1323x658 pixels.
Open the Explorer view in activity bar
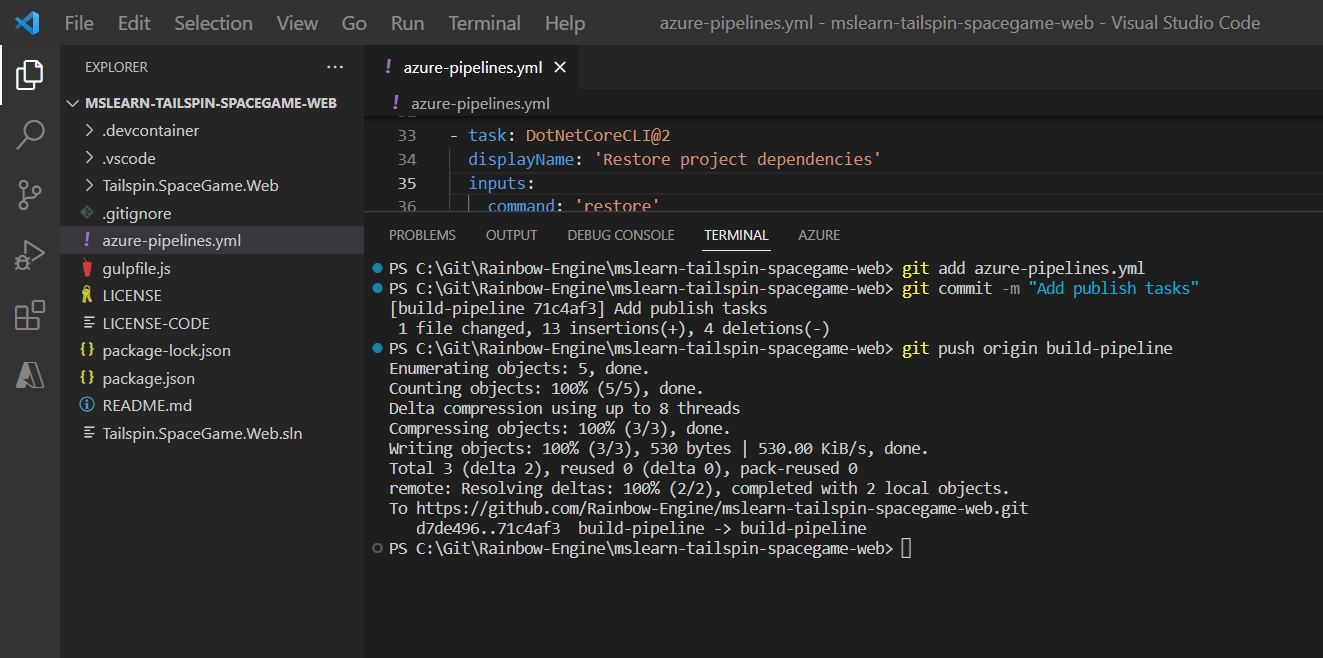pyautogui.click(x=30, y=74)
